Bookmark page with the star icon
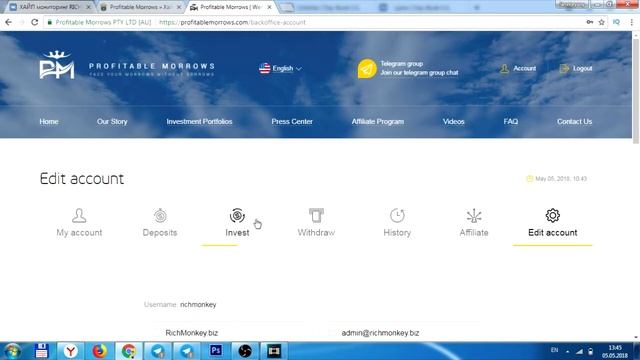The image size is (640, 360). tap(601, 22)
